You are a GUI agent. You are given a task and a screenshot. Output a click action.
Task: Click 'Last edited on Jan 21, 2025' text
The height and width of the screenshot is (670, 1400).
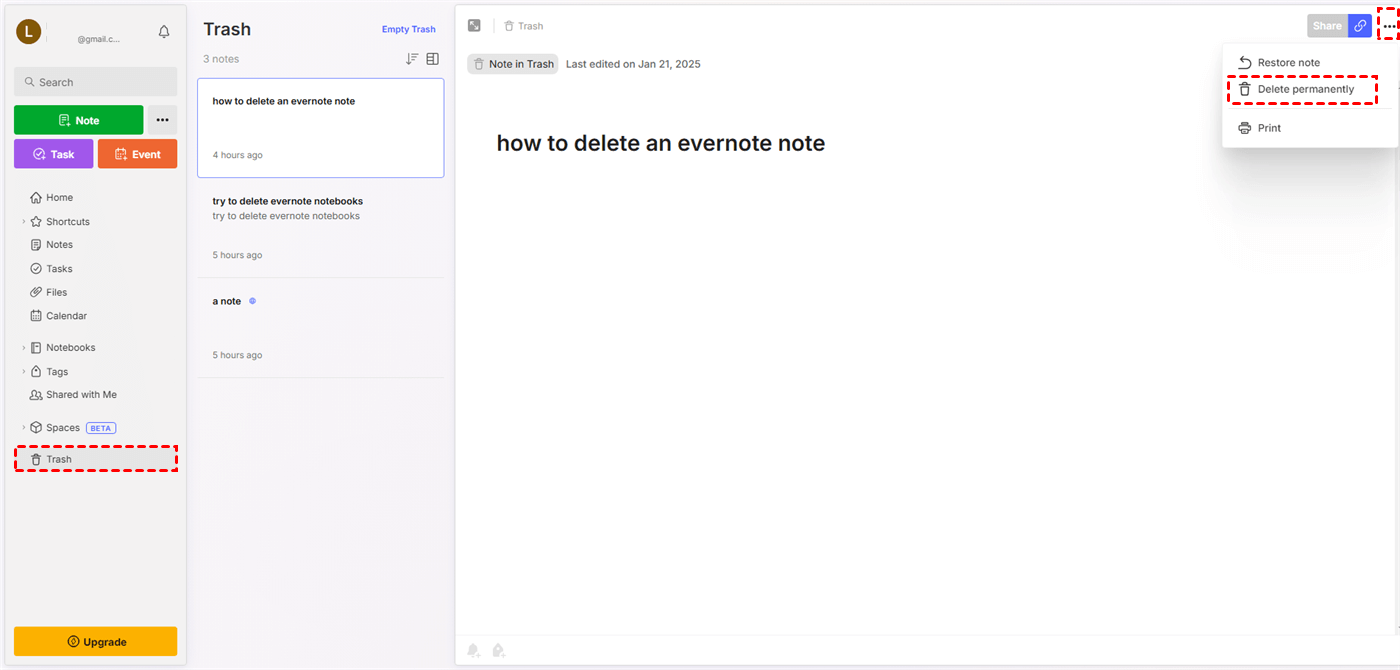pyautogui.click(x=633, y=64)
